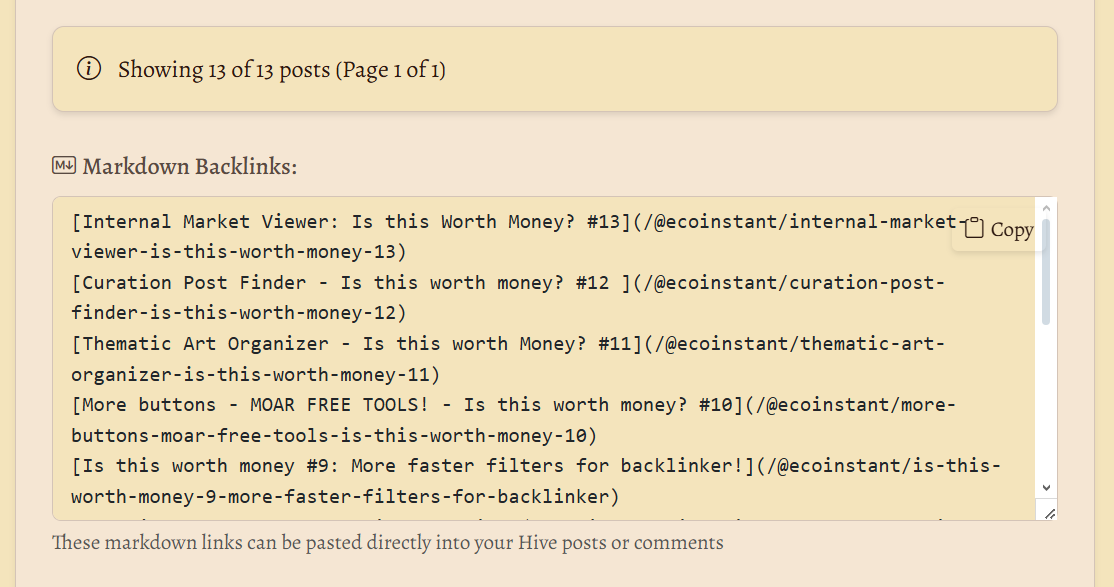
Task: Click the clipboard icon on the Copy button
Action: 974,229
